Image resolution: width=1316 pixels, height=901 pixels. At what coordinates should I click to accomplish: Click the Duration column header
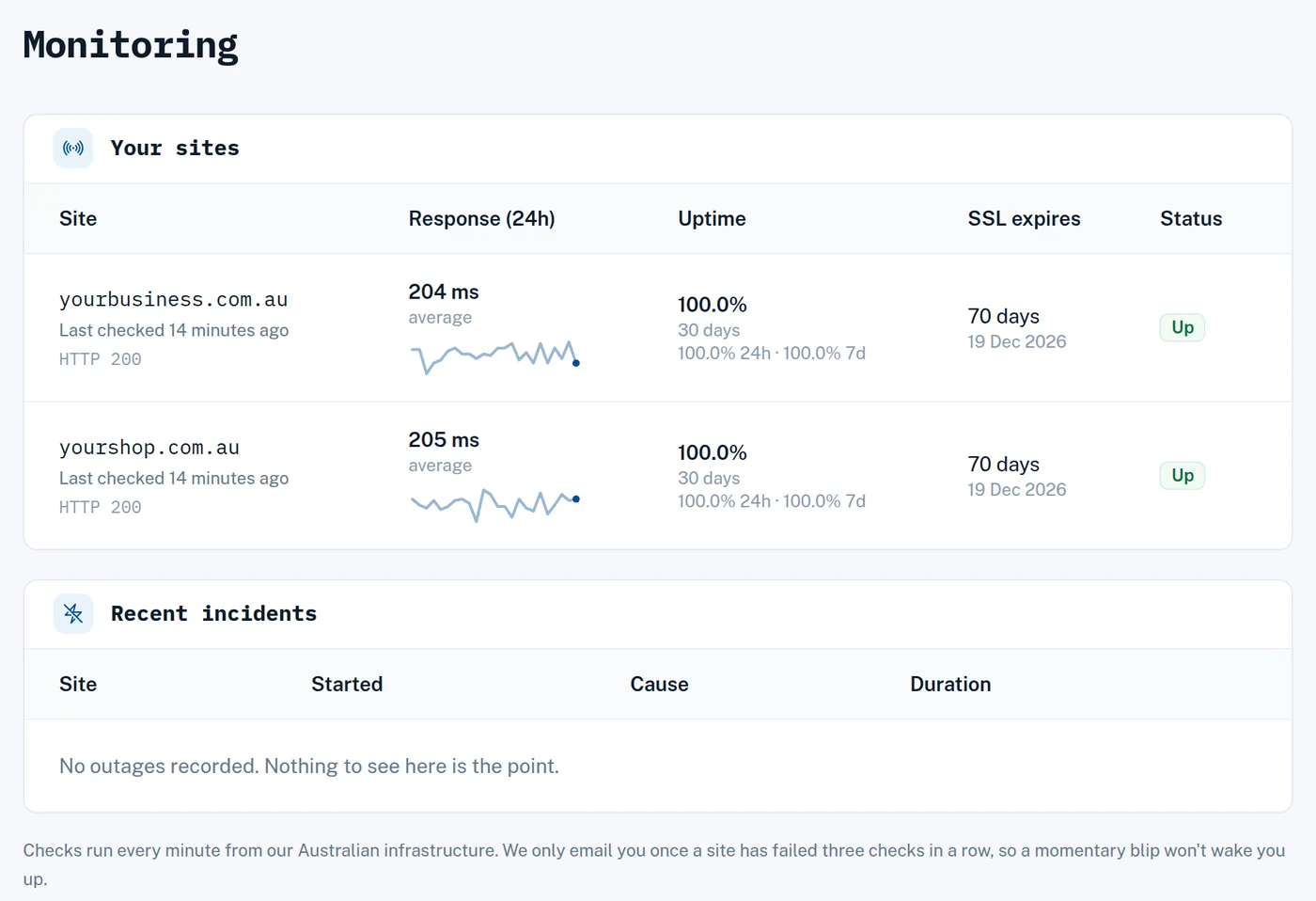pyautogui.click(x=950, y=684)
